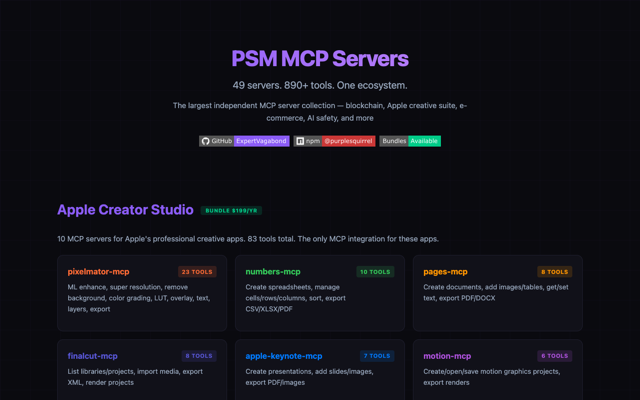Image resolution: width=640 pixels, height=400 pixels.
Task: Select the Apple Creator Studio heading
Action: 125,210
